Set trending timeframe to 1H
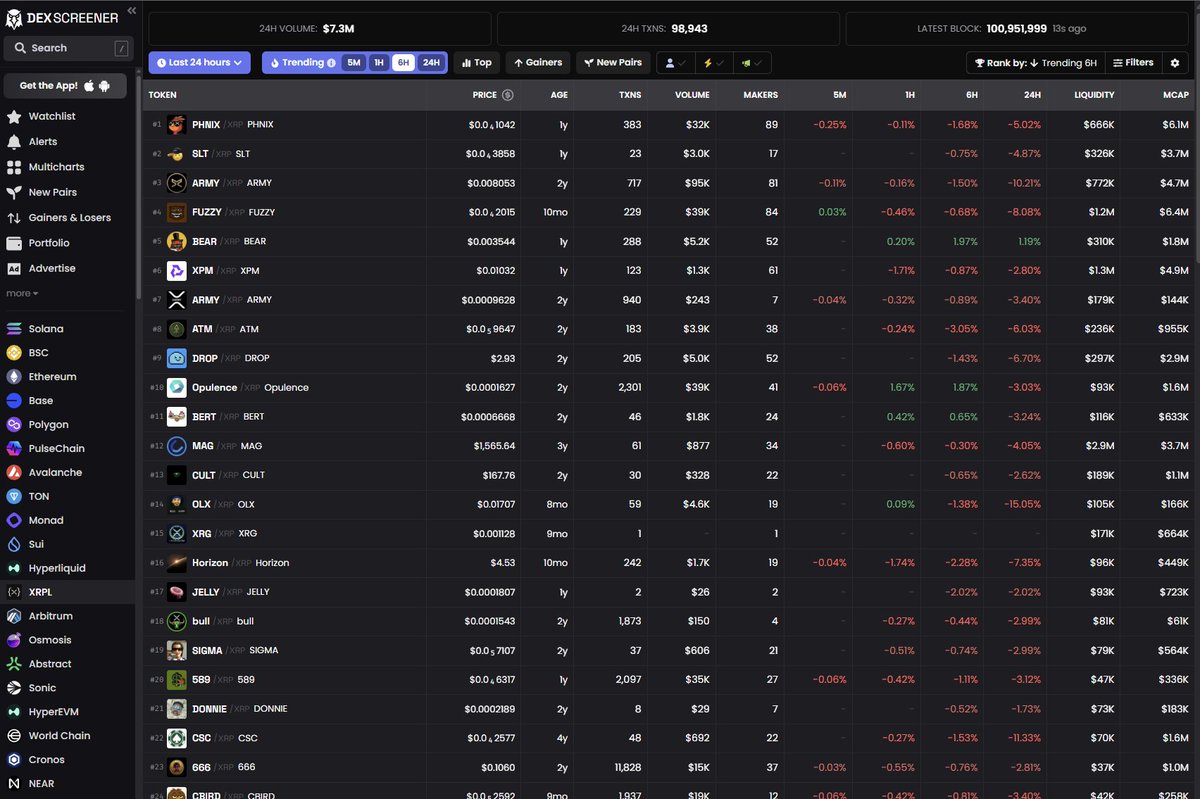 (378, 63)
